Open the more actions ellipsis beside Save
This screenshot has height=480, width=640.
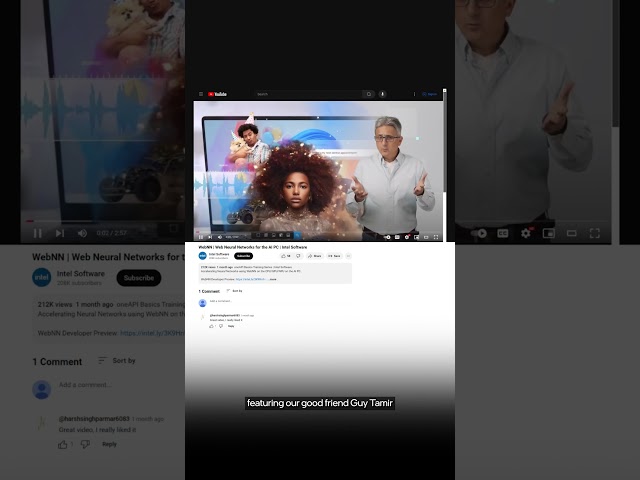click(348, 256)
